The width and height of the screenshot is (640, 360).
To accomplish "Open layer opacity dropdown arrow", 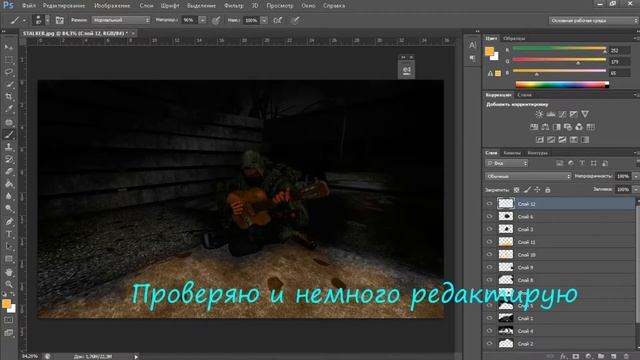I will click(635, 176).
